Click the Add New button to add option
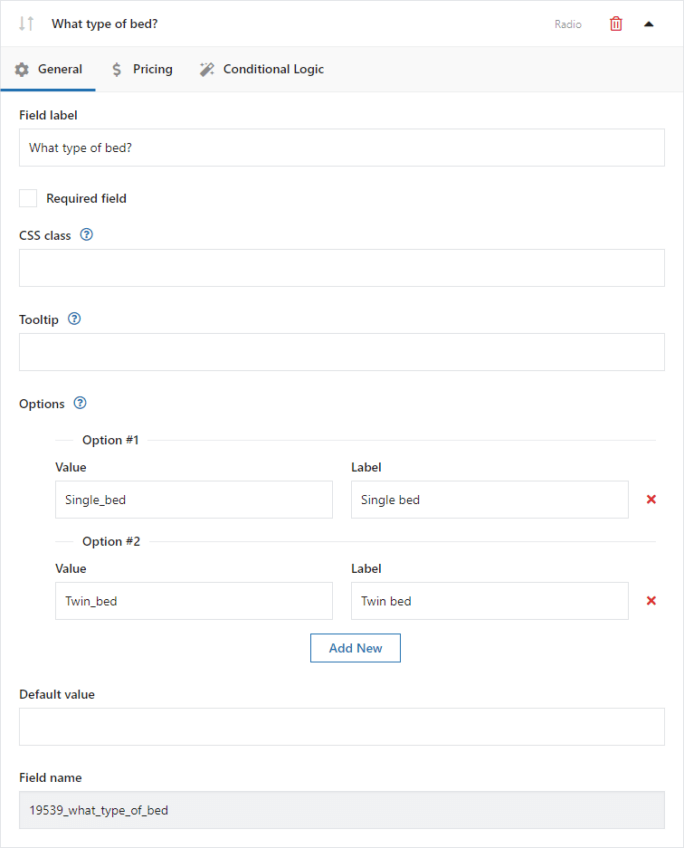 click(x=355, y=647)
